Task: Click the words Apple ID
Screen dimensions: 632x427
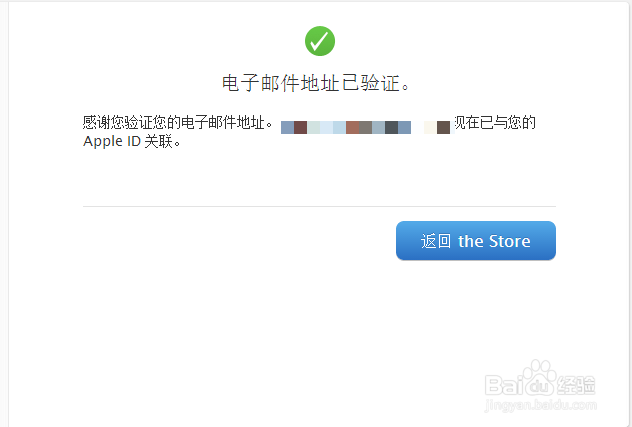Action: click(112, 142)
